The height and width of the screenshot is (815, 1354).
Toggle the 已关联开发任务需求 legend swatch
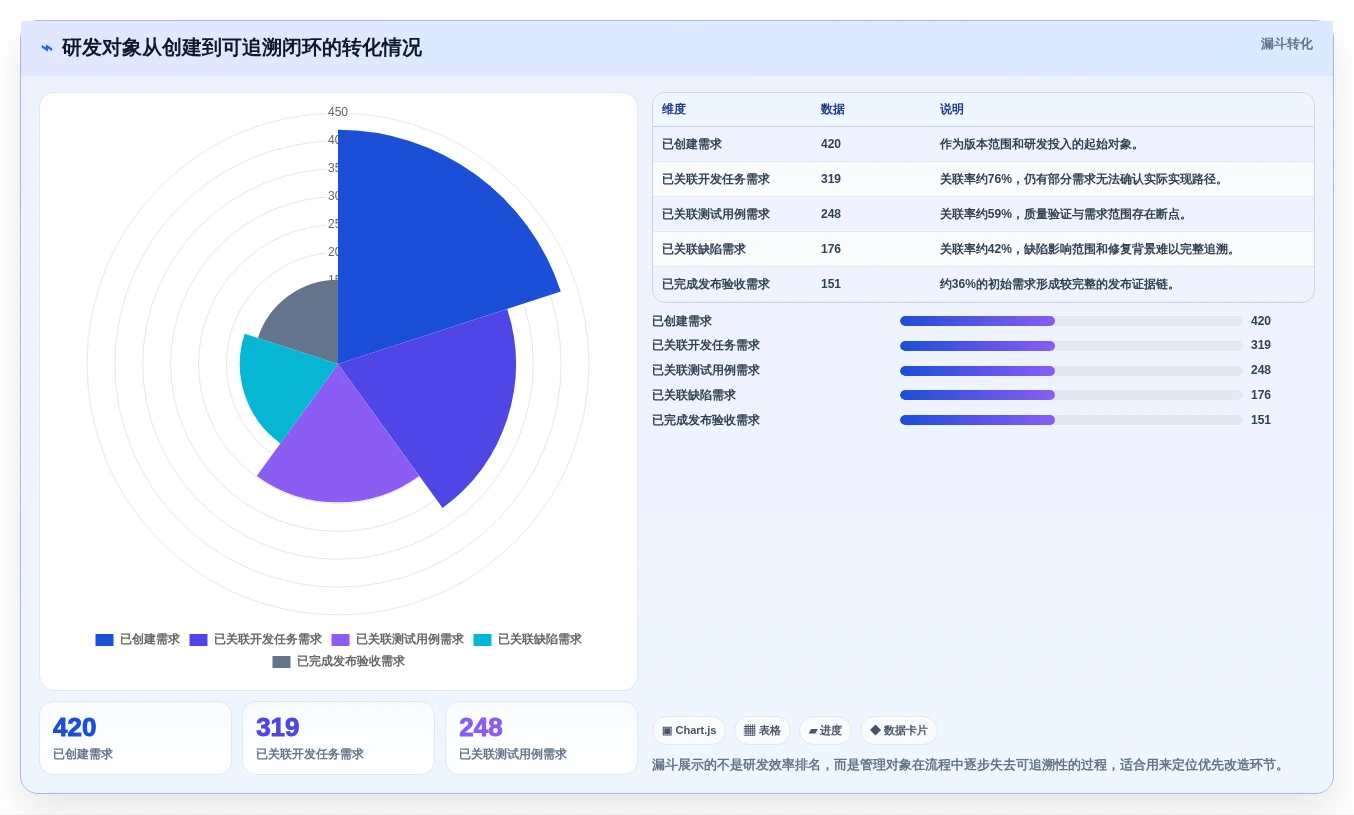tap(198, 640)
